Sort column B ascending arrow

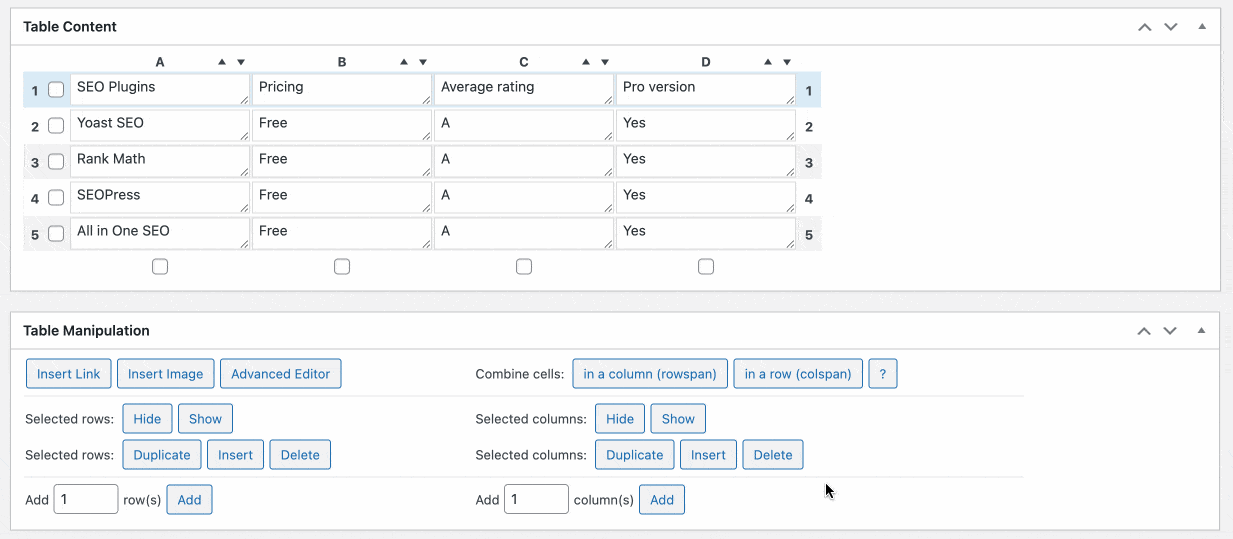[x=404, y=62]
